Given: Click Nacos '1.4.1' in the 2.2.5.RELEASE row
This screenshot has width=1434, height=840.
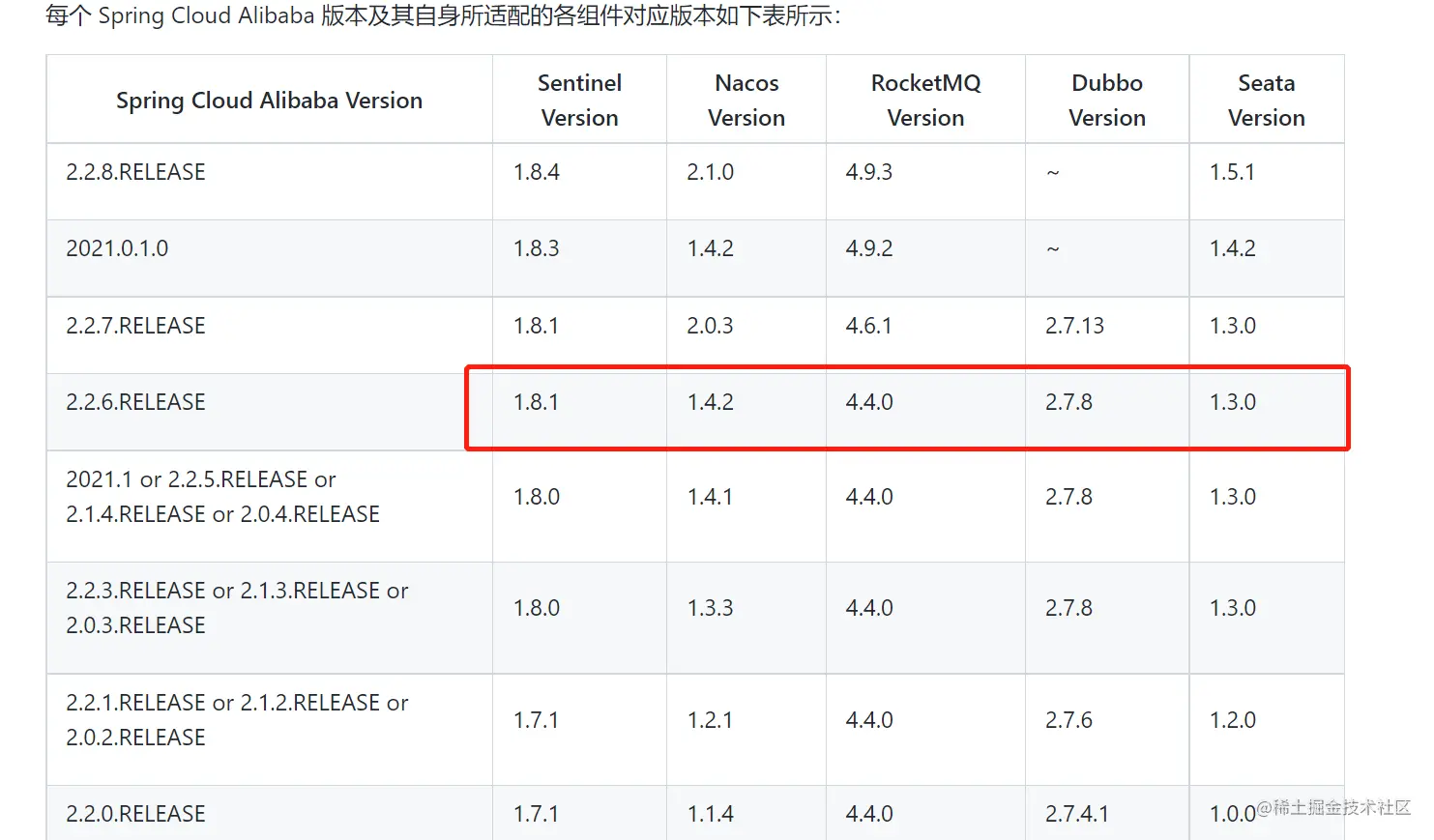Looking at the screenshot, I should [710, 497].
